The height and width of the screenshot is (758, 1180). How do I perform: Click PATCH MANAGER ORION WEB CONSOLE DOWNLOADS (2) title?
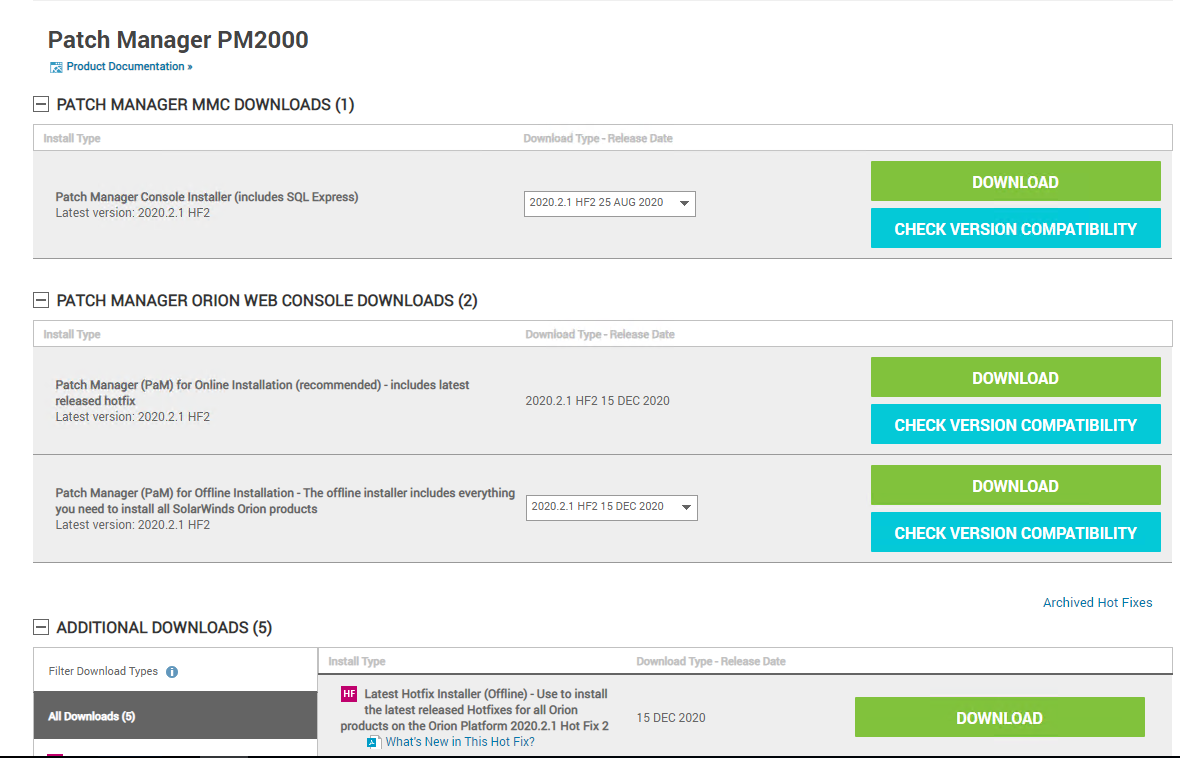267,300
